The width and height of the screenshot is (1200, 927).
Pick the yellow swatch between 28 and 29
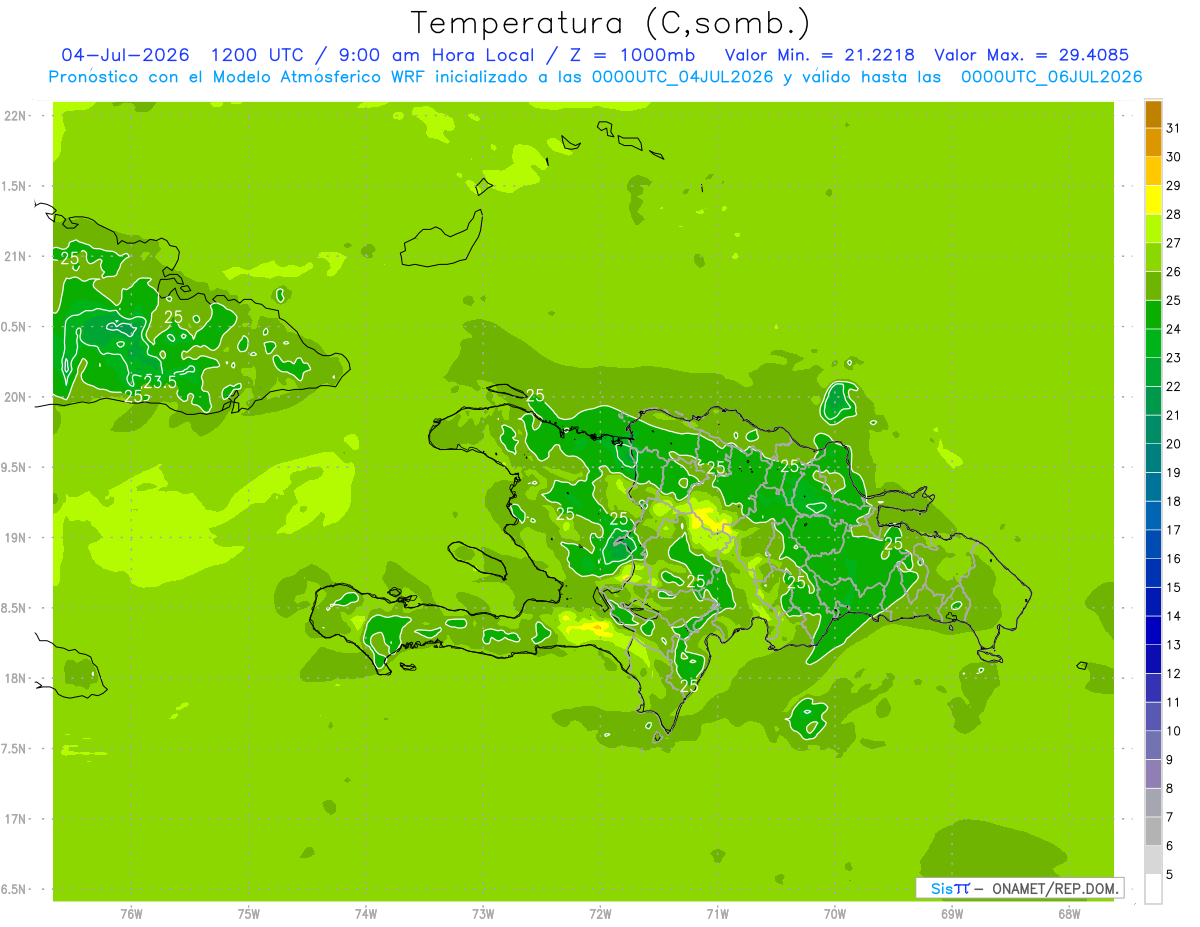tap(1153, 200)
